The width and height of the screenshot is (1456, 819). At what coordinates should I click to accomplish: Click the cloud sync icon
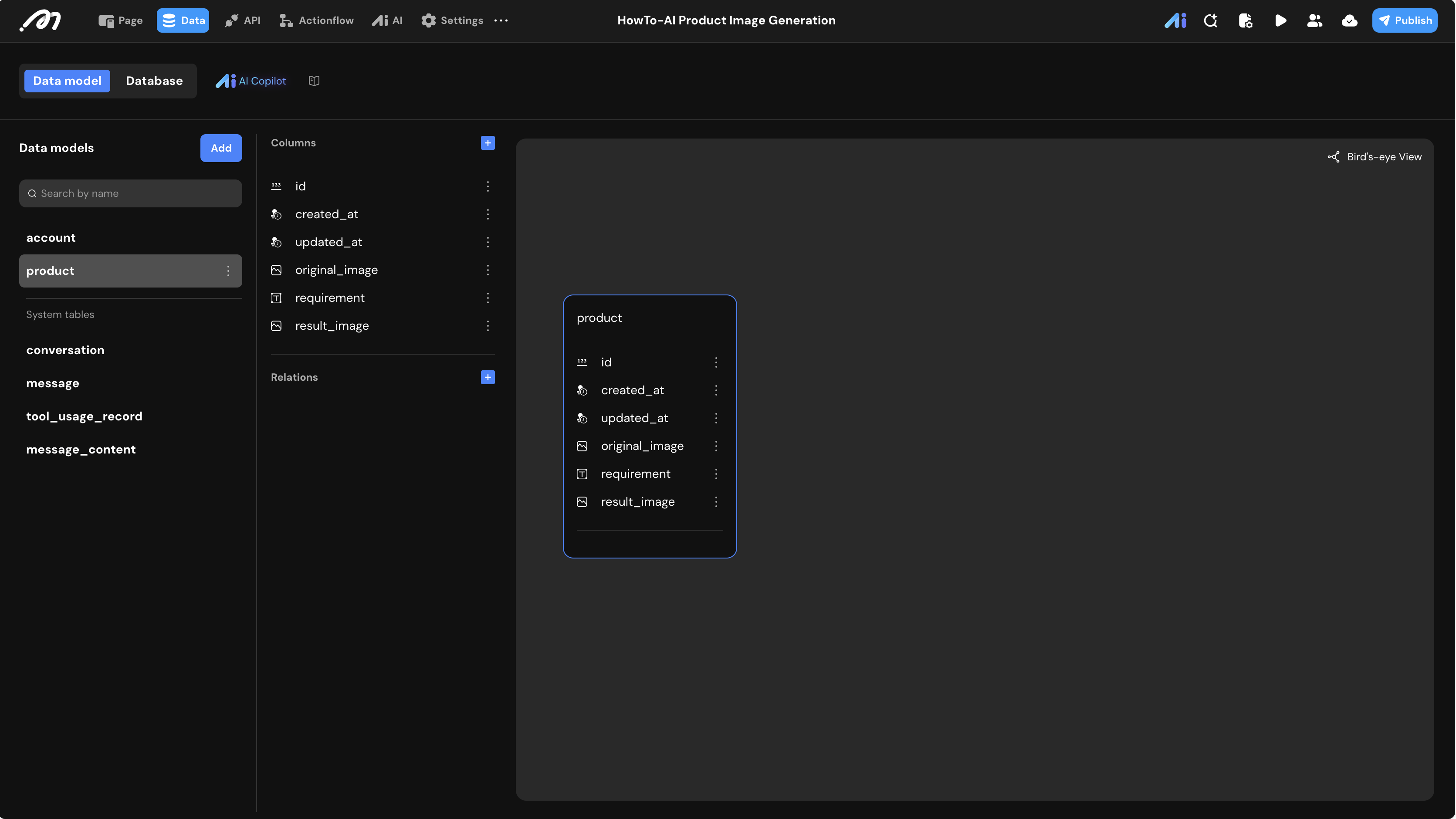(x=1349, y=21)
